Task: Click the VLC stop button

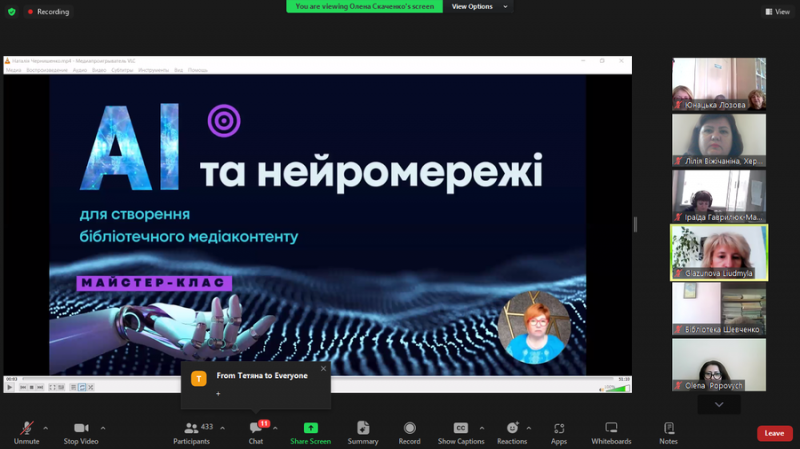Action: (x=32, y=387)
